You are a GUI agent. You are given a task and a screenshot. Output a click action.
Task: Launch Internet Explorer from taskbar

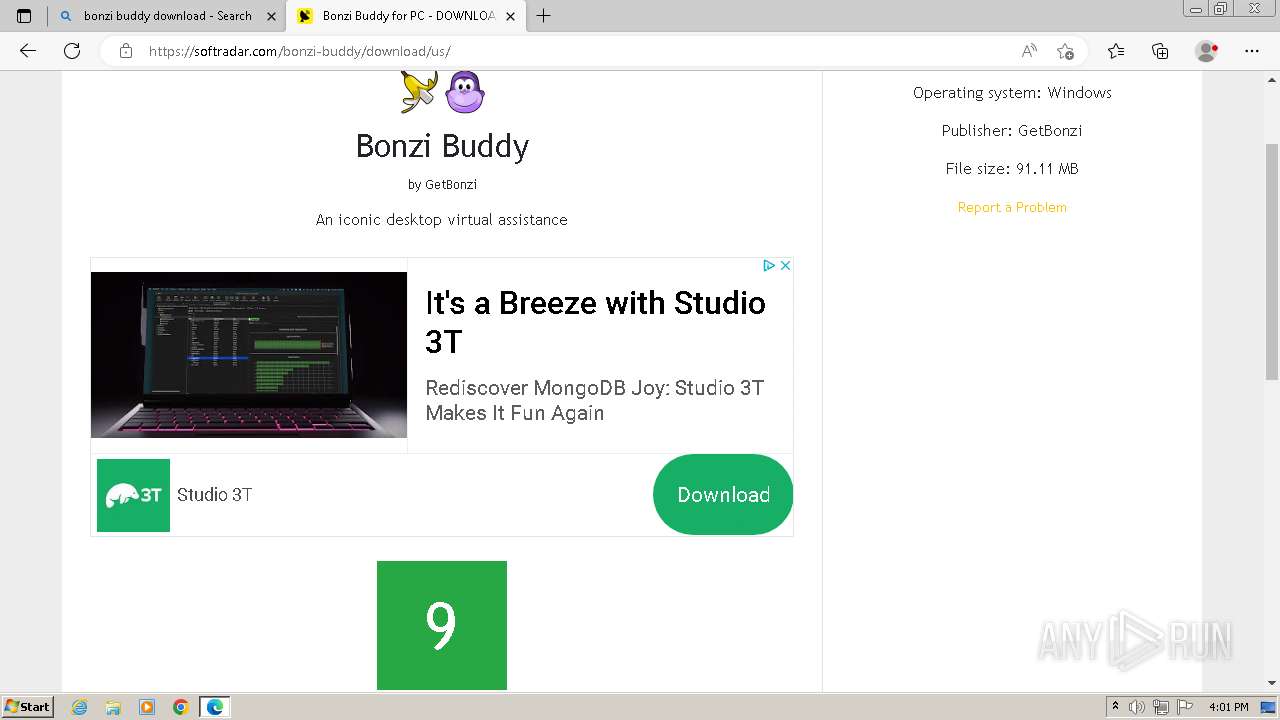tap(79, 707)
